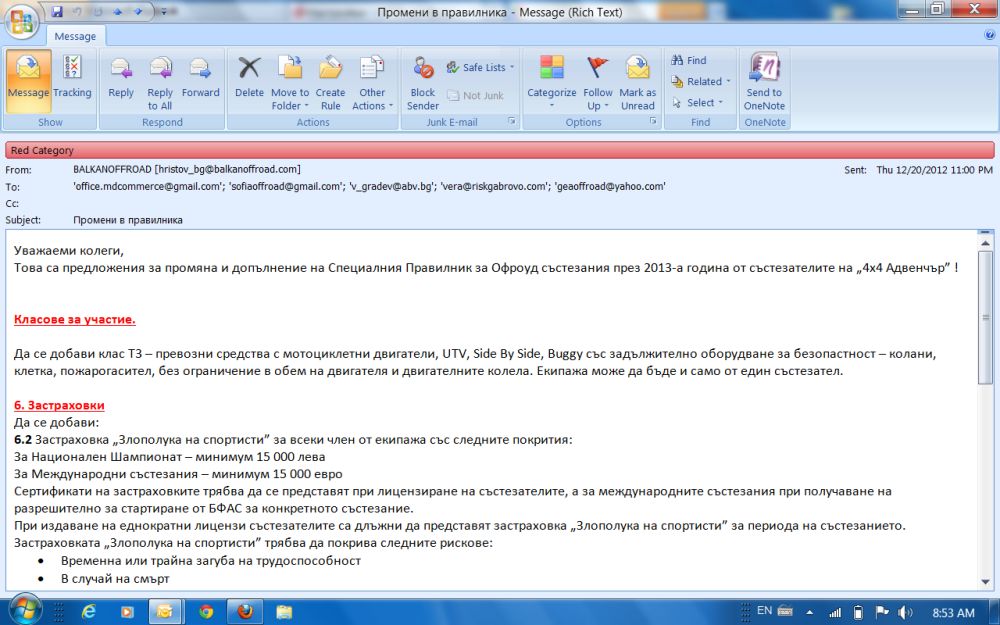Click recipient office.mdcommerce@gmail.com
Screen dimensions: 1000x625
pyautogui.click(x=148, y=186)
